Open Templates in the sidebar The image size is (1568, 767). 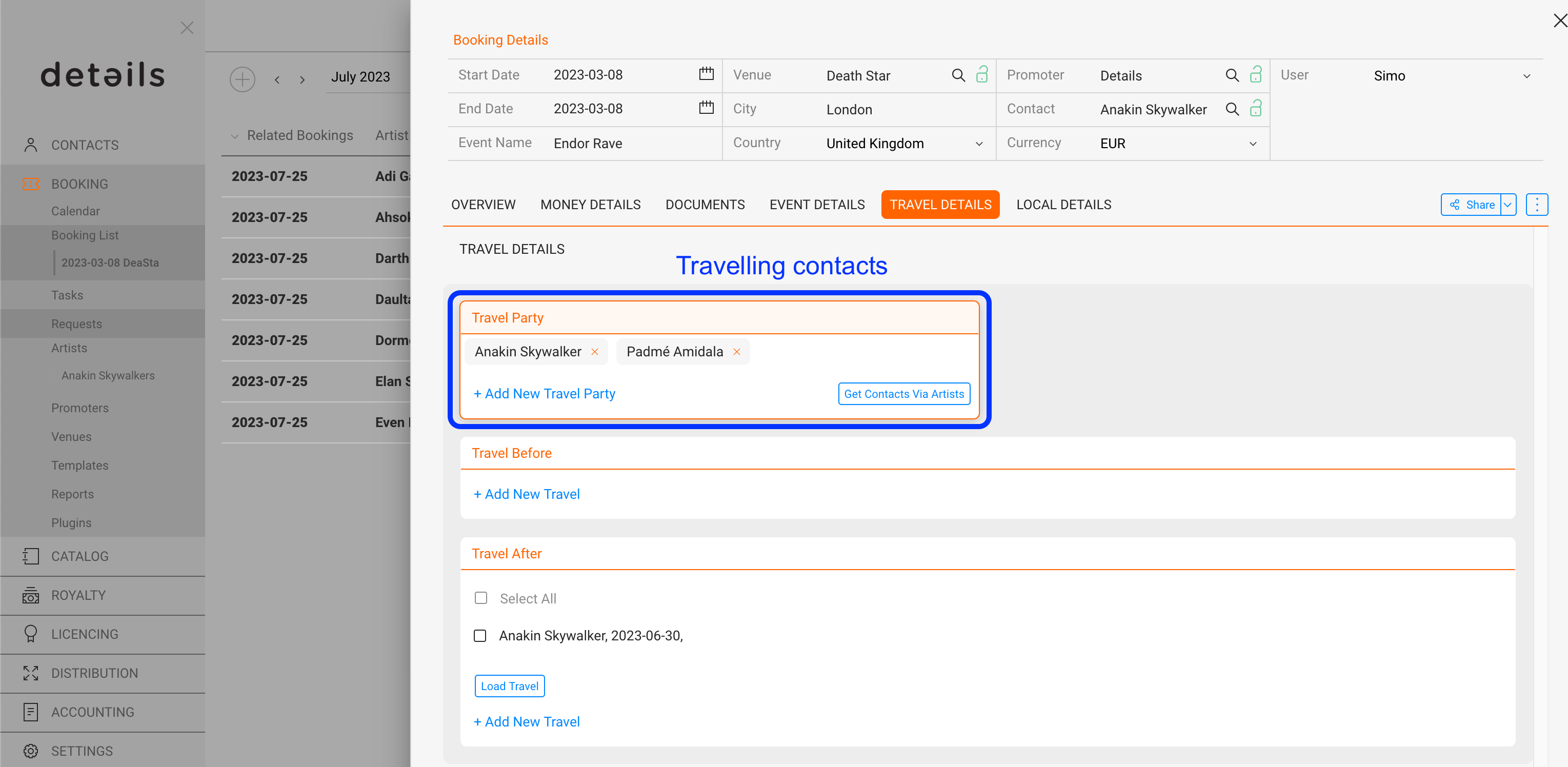80,466
